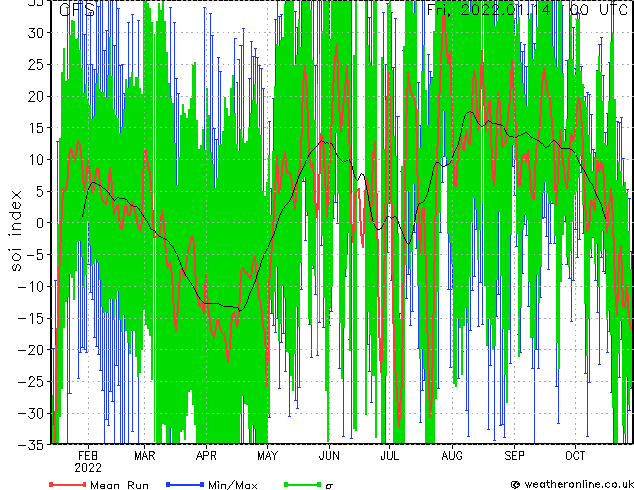
Task: Click the CFS model label
Action: (x=77, y=10)
